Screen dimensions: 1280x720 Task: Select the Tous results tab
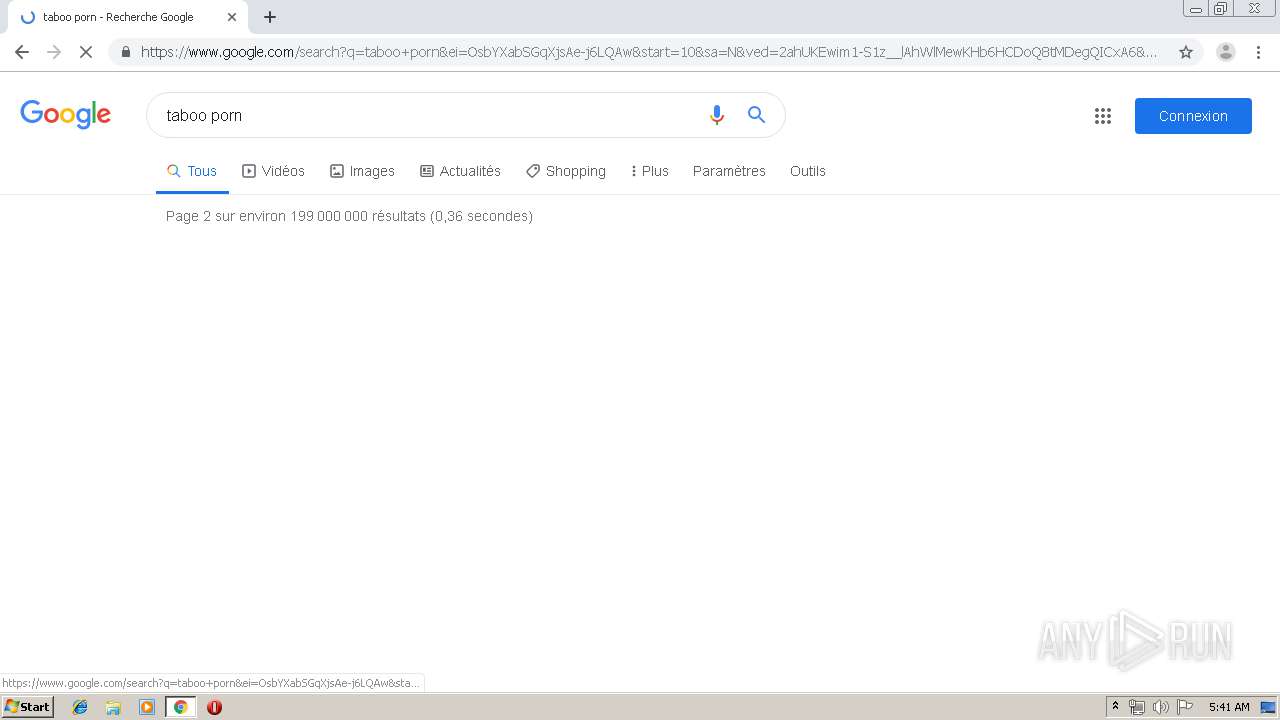(192, 171)
